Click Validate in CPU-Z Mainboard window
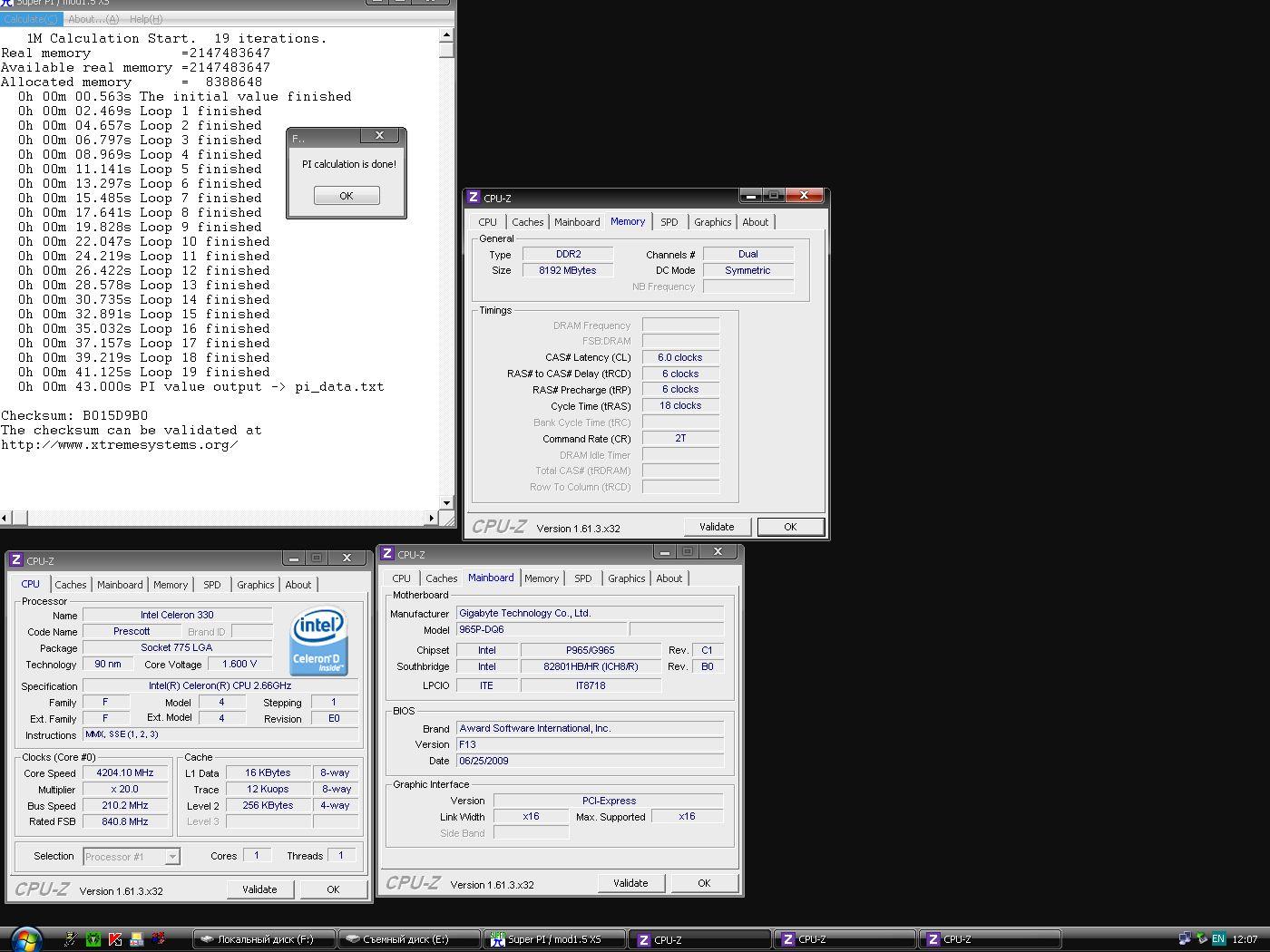This screenshot has width=1270, height=952. (x=630, y=883)
